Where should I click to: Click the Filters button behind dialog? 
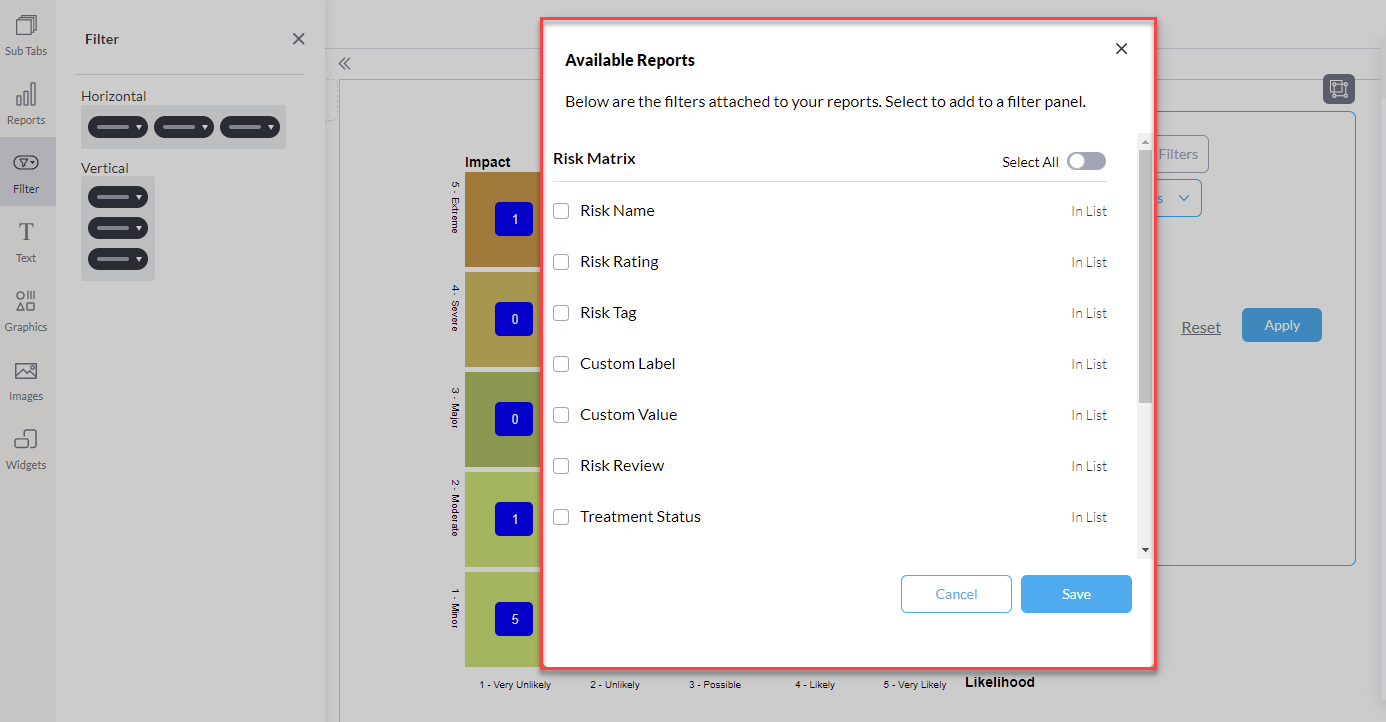pyautogui.click(x=1183, y=154)
